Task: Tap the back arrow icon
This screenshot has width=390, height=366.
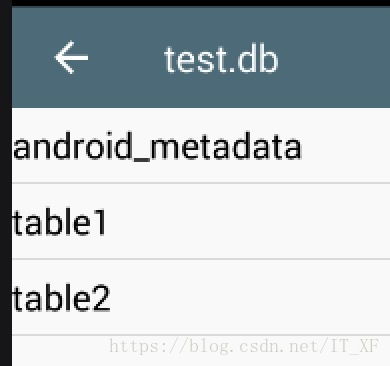Action: 71,57
